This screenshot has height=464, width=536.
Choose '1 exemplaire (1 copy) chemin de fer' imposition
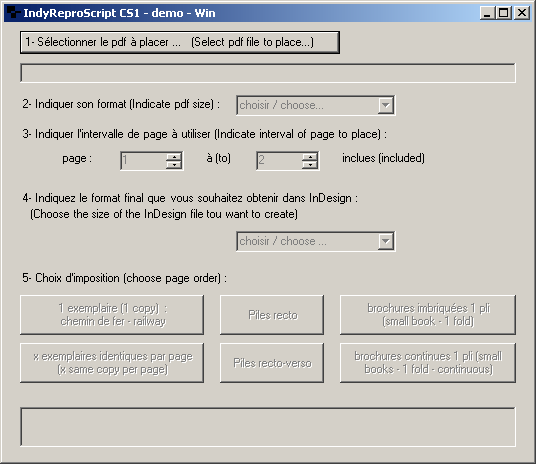pos(112,315)
